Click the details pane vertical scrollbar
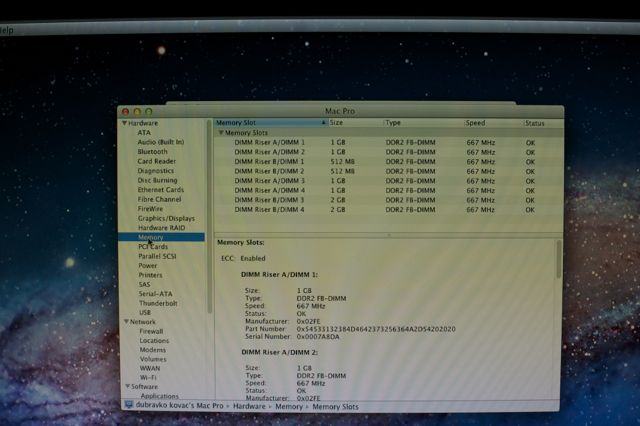The image size is (640, 426). point(558,260)
